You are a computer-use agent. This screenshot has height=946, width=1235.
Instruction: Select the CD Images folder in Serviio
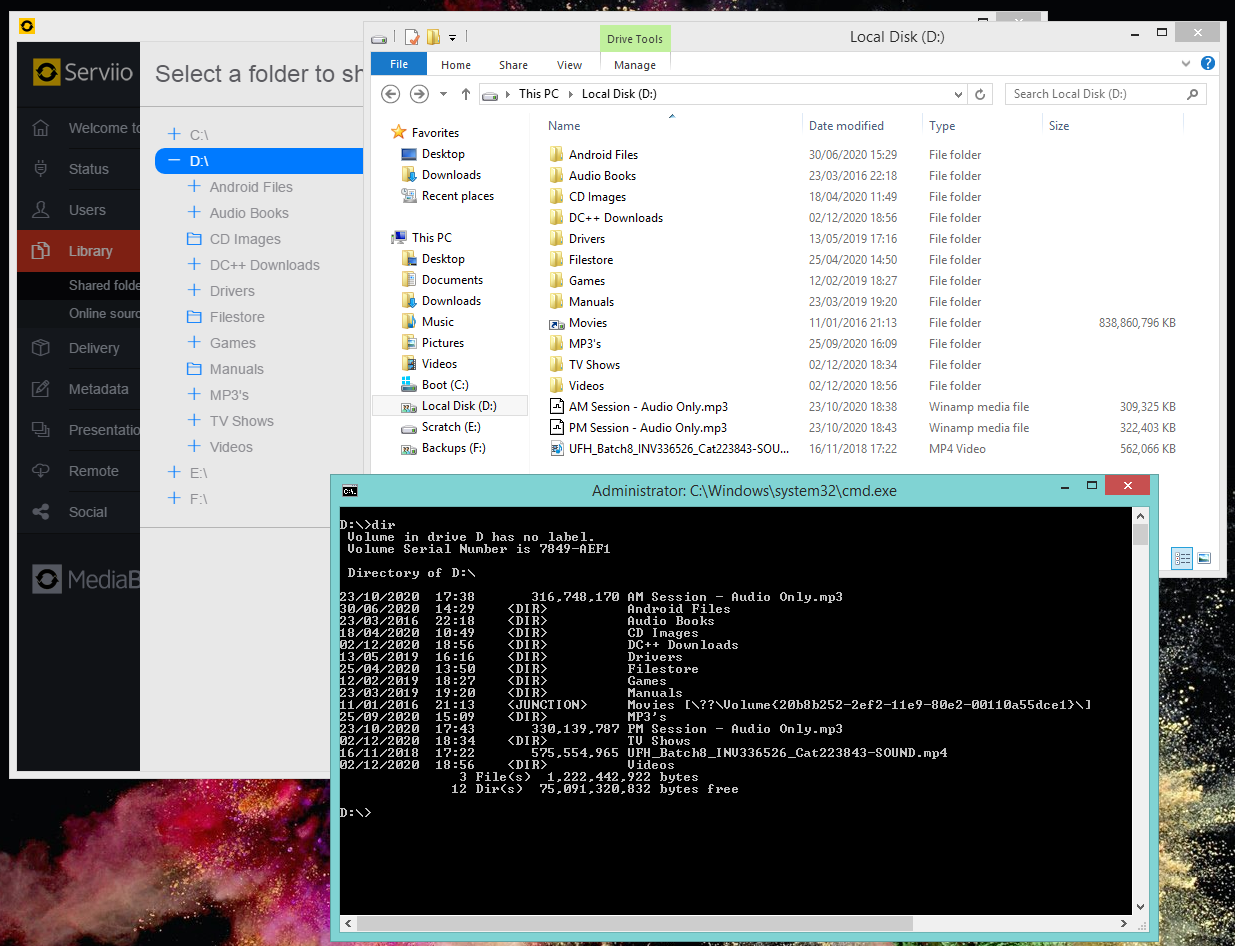(x=245, y=239)
